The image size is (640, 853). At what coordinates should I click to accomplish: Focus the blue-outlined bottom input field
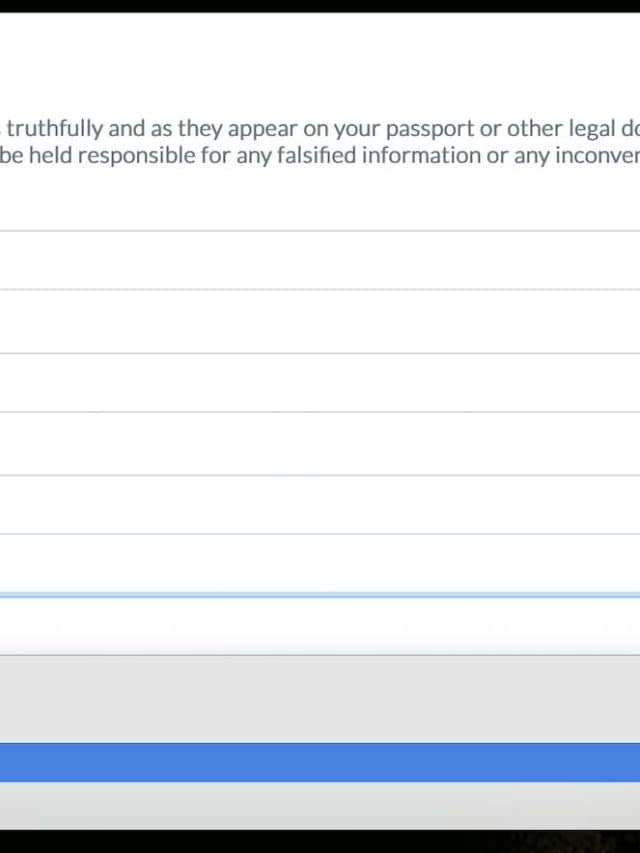point(320,625)
